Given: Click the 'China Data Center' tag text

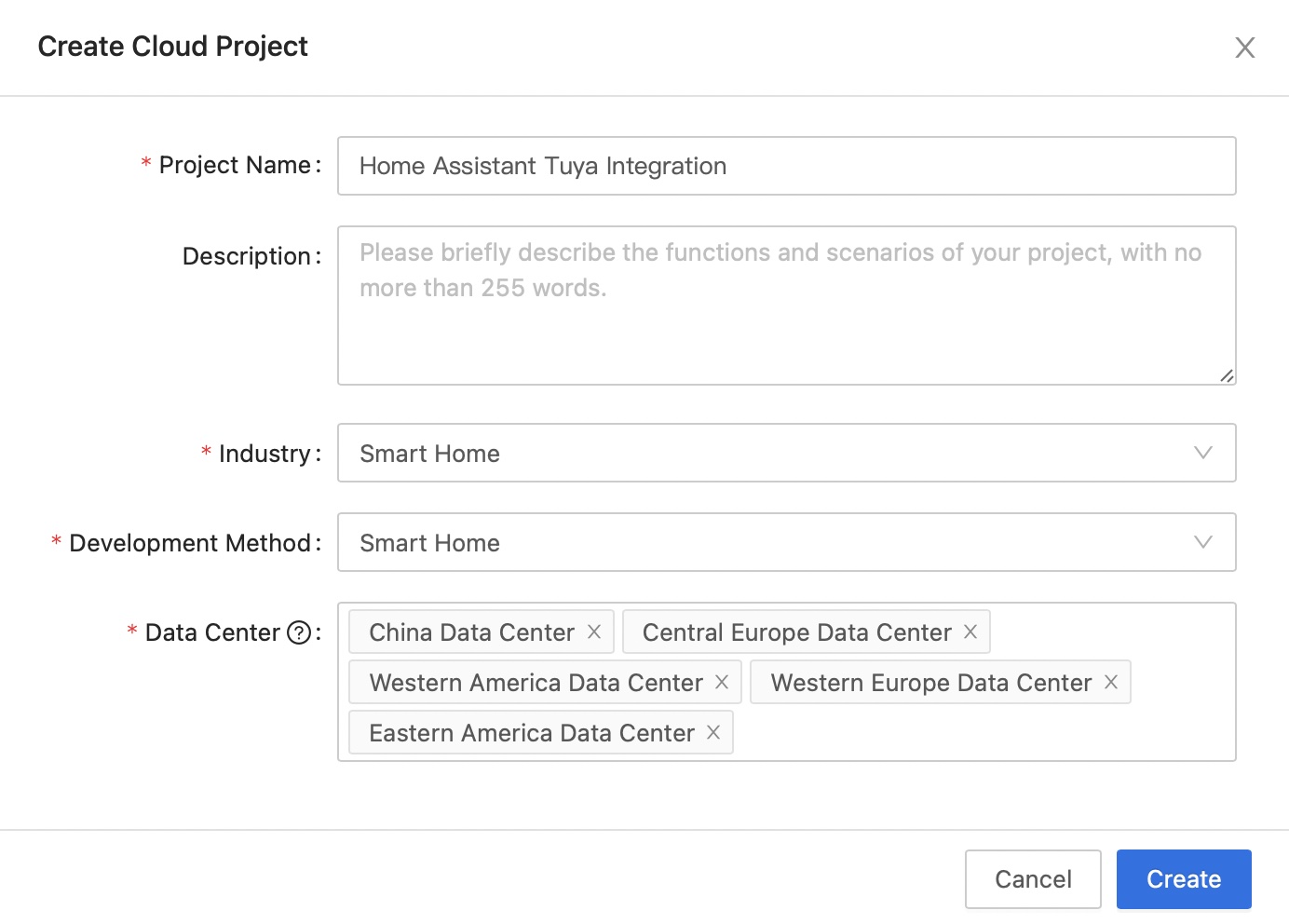Looking at the screenshot, I should pos(471,632).
